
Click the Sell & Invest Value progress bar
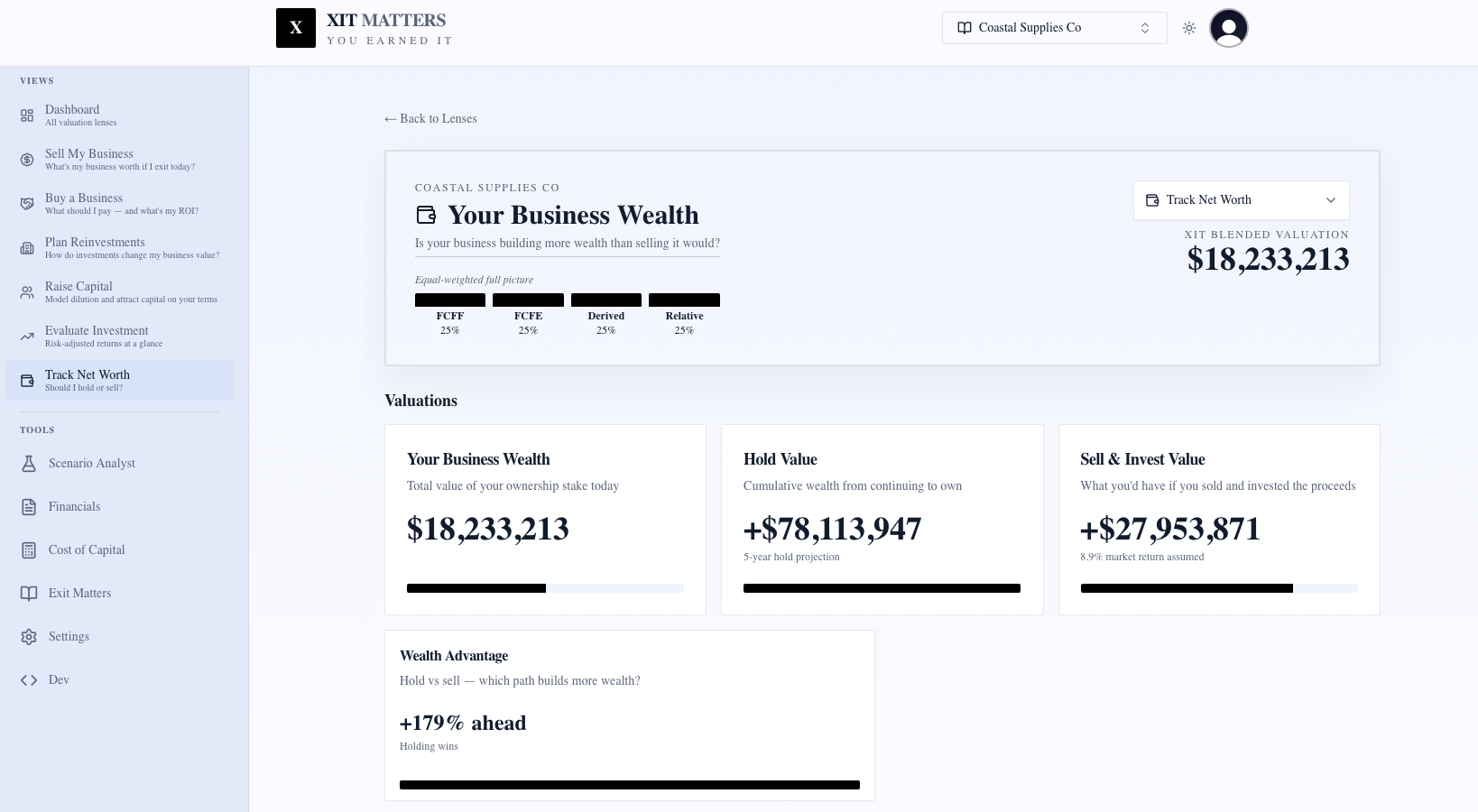(x=1219, y=588)
